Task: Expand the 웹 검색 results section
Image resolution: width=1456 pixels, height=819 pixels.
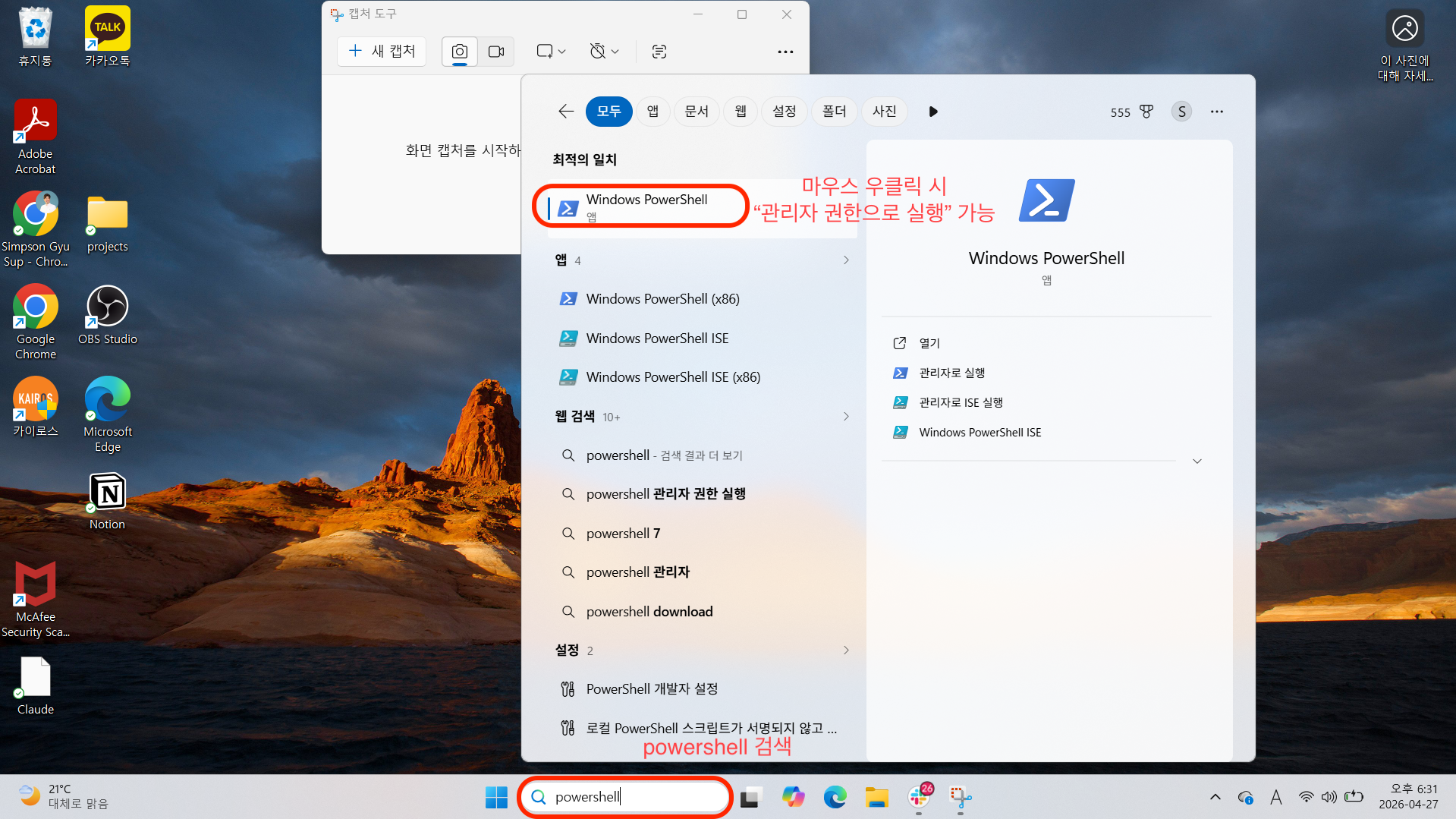Action: (x=845, y=416)
